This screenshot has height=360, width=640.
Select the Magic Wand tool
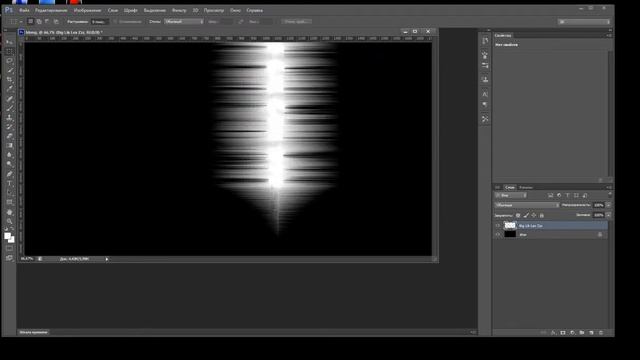[x=9, y=70]
